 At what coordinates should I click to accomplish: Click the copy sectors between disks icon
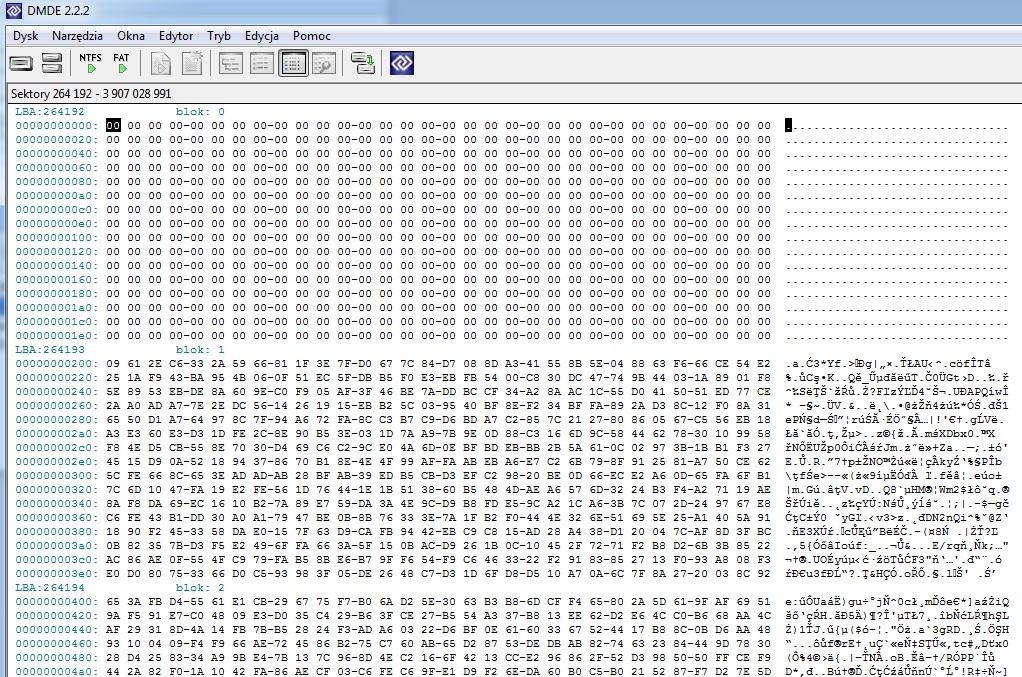coord(362,63)
